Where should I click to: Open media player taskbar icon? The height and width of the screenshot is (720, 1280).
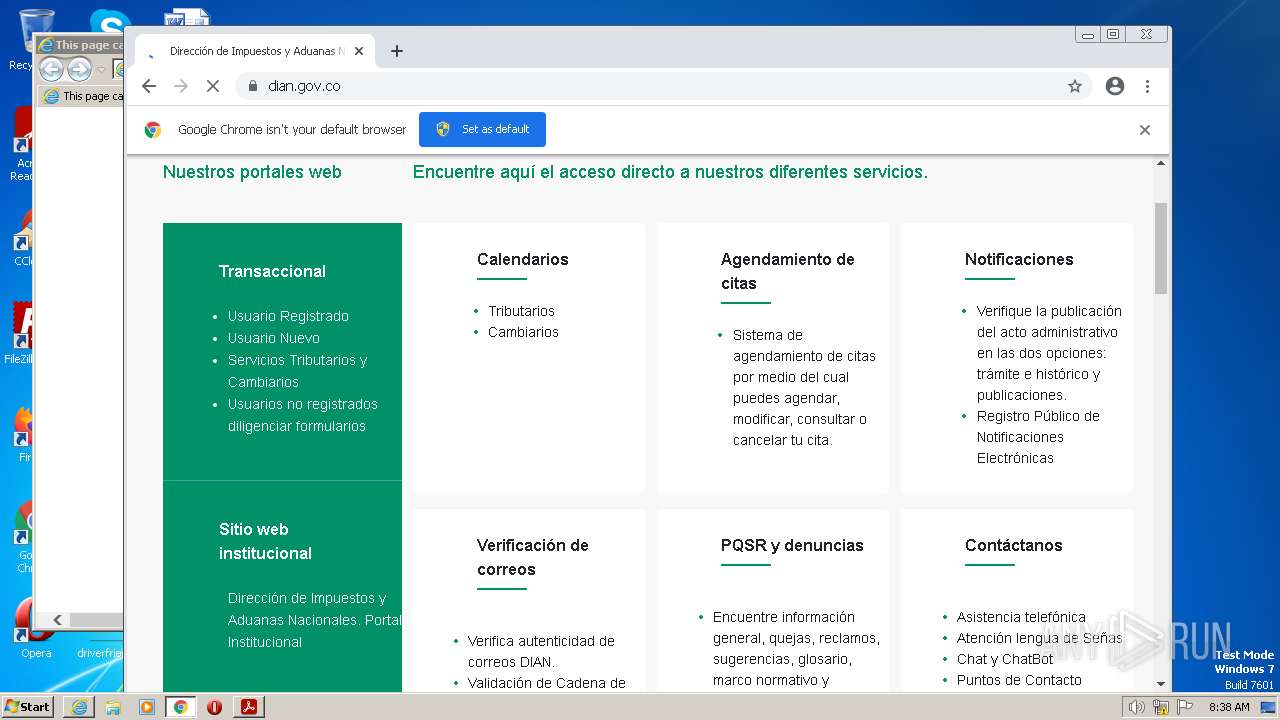[x=147, y=707]
